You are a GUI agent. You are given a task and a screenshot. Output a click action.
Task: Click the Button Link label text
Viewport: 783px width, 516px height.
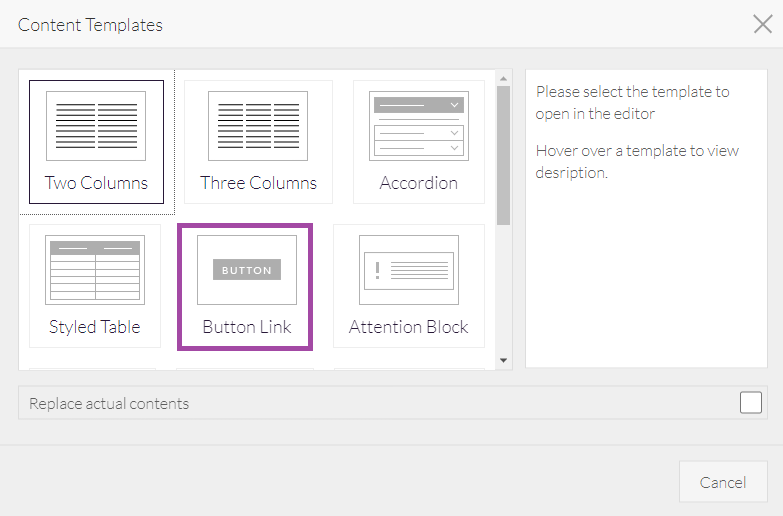pos(246,327)
